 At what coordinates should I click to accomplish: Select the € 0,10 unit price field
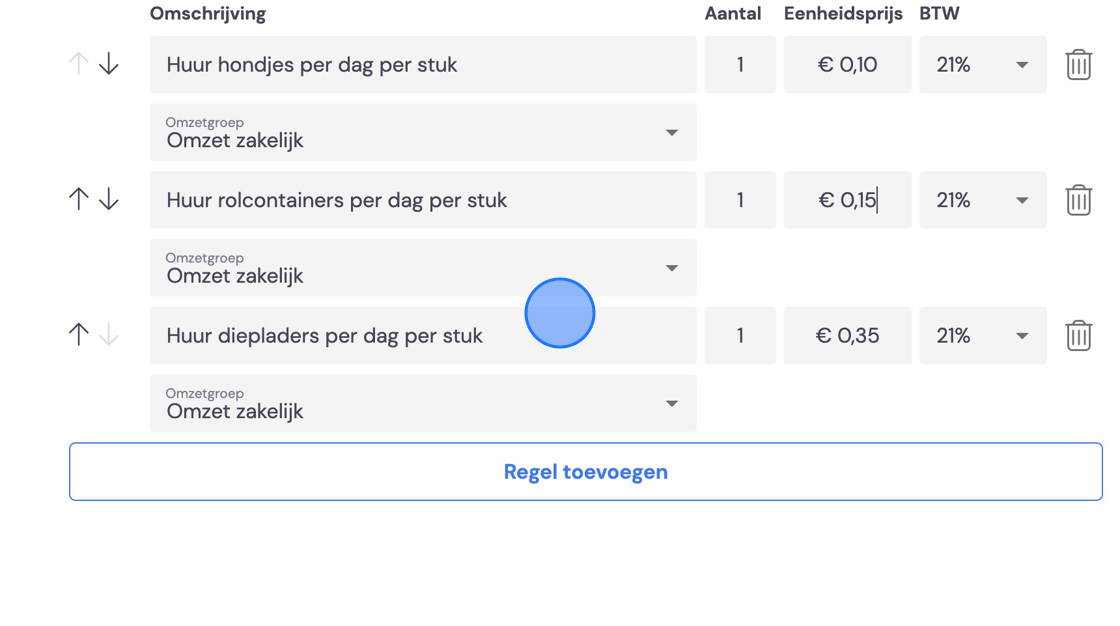[x=847, y=64]
